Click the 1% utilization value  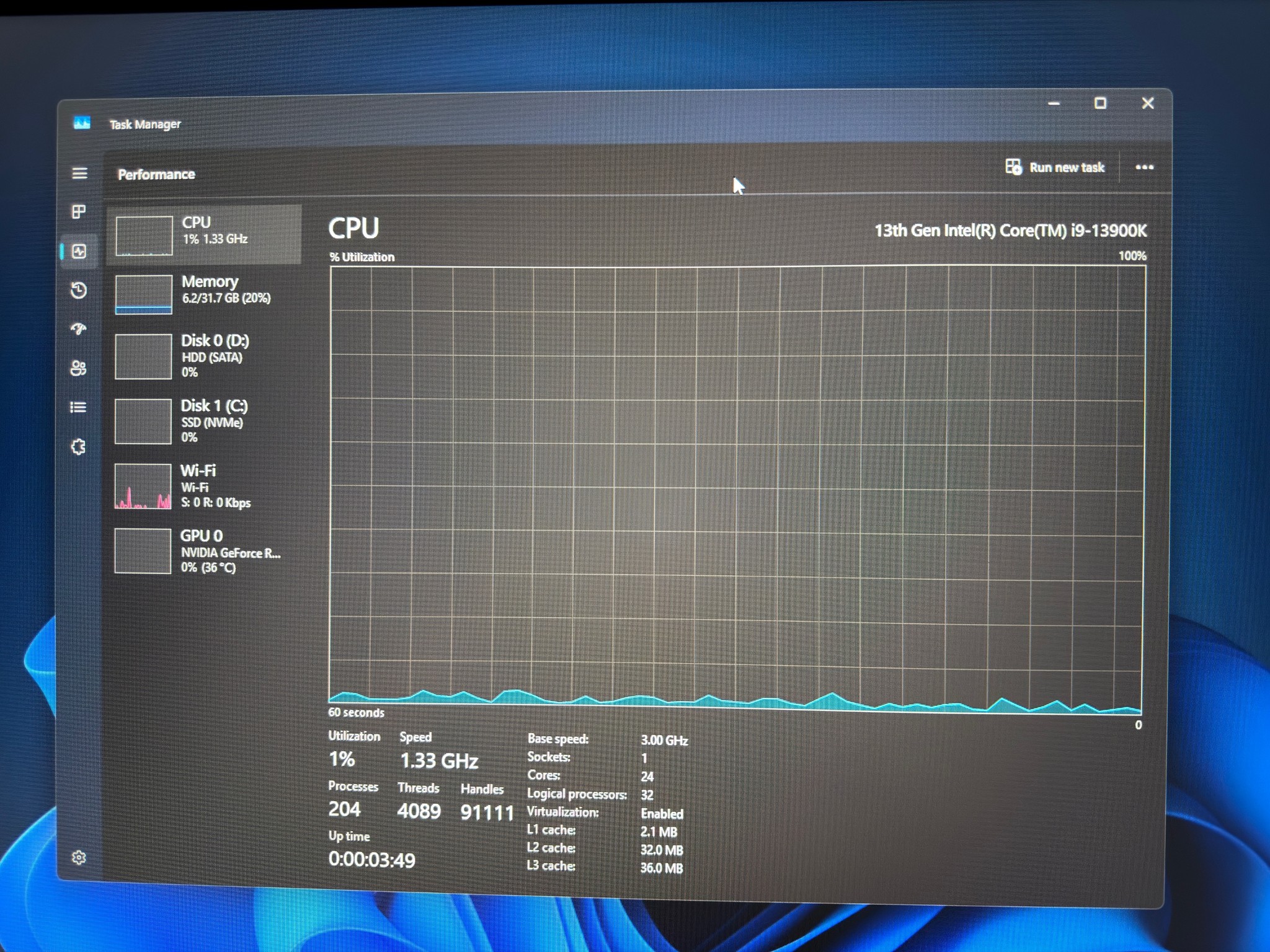(x=342, y=759)
